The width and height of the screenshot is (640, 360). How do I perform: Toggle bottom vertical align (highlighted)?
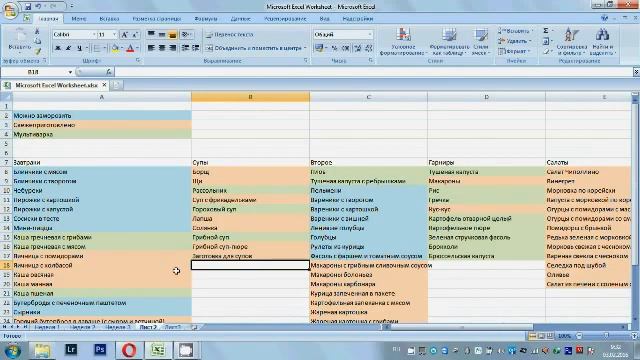coord(173,35)
